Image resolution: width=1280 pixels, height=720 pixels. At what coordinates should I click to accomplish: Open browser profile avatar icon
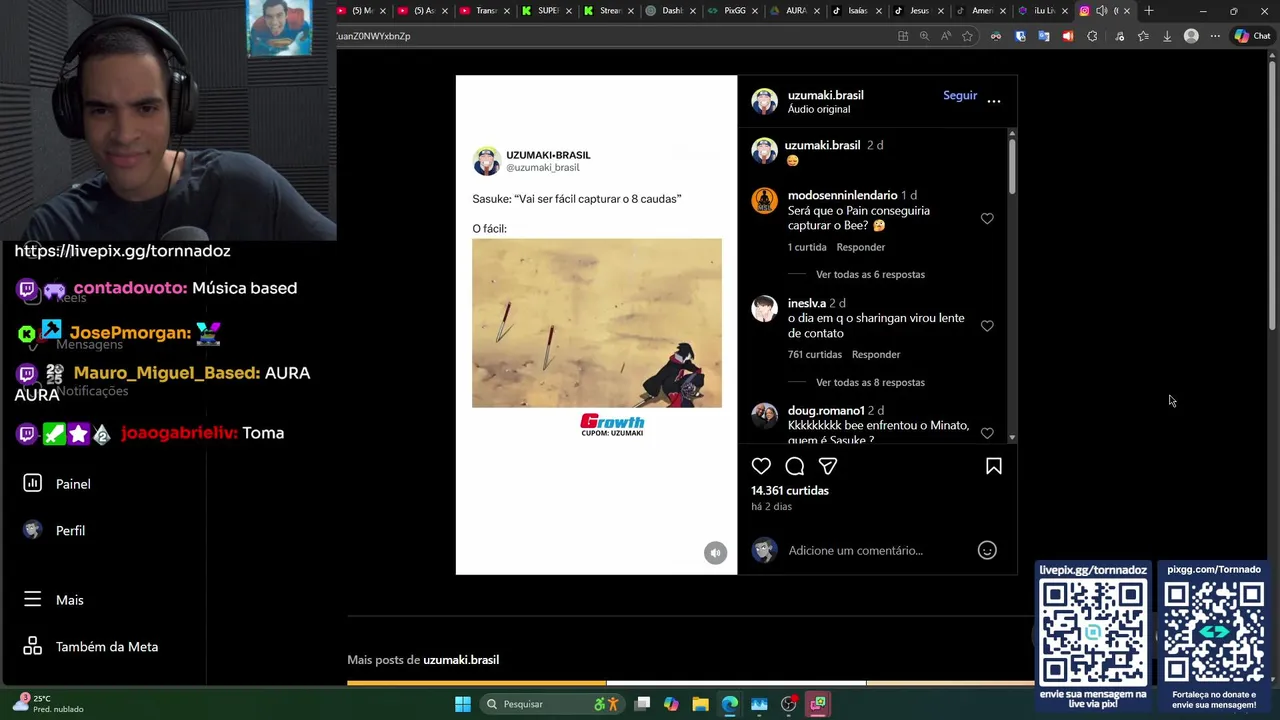1191,36
